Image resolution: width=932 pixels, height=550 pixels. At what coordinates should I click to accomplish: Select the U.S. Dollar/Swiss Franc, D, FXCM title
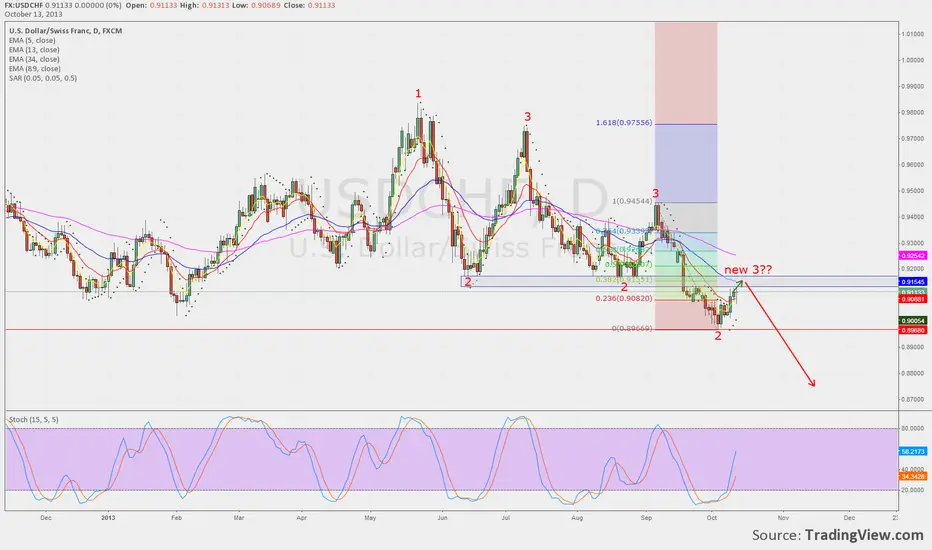[x=65, y=31]
